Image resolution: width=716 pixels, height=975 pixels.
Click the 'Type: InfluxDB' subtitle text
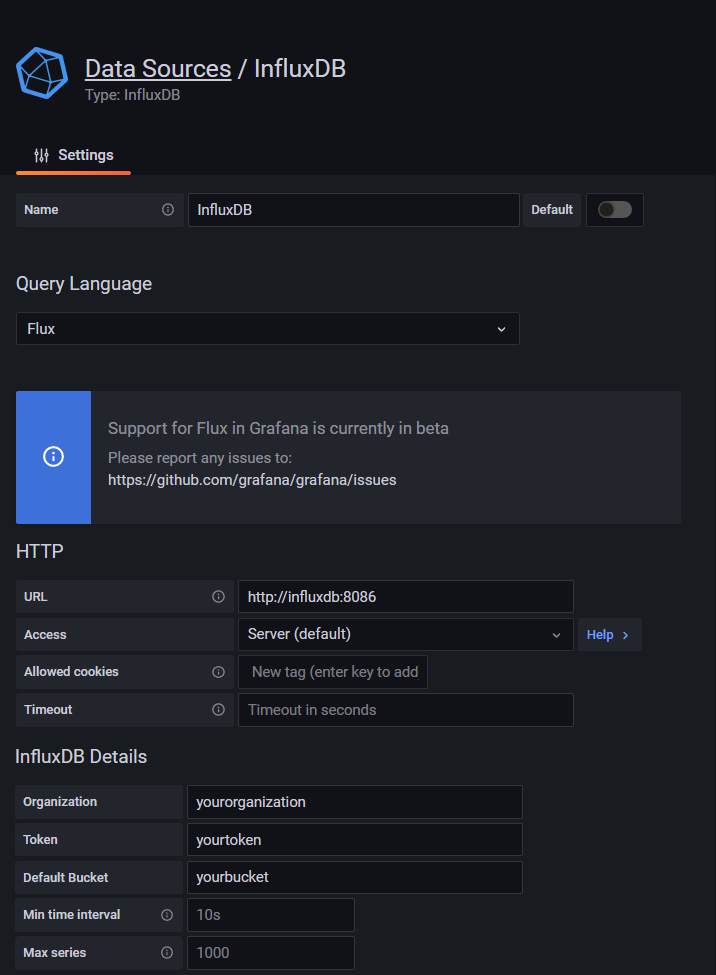(133, 95)
